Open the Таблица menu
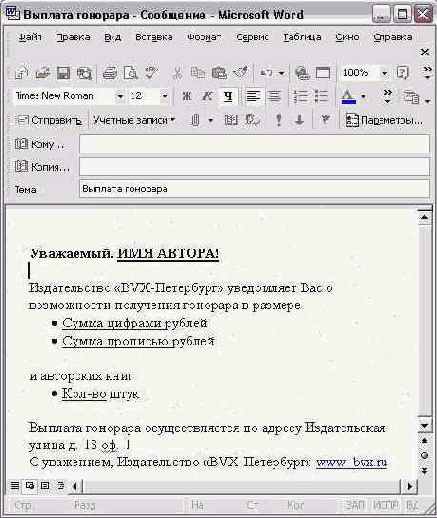Image resolution: width=437 pixels, height=518 pixels. [x=302, y=37]
